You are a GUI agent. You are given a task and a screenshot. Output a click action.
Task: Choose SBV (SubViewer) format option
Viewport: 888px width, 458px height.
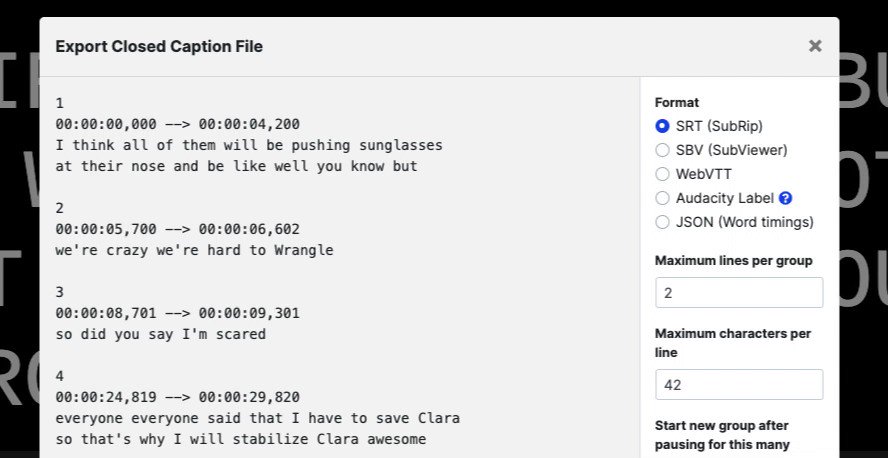[662, 150]
